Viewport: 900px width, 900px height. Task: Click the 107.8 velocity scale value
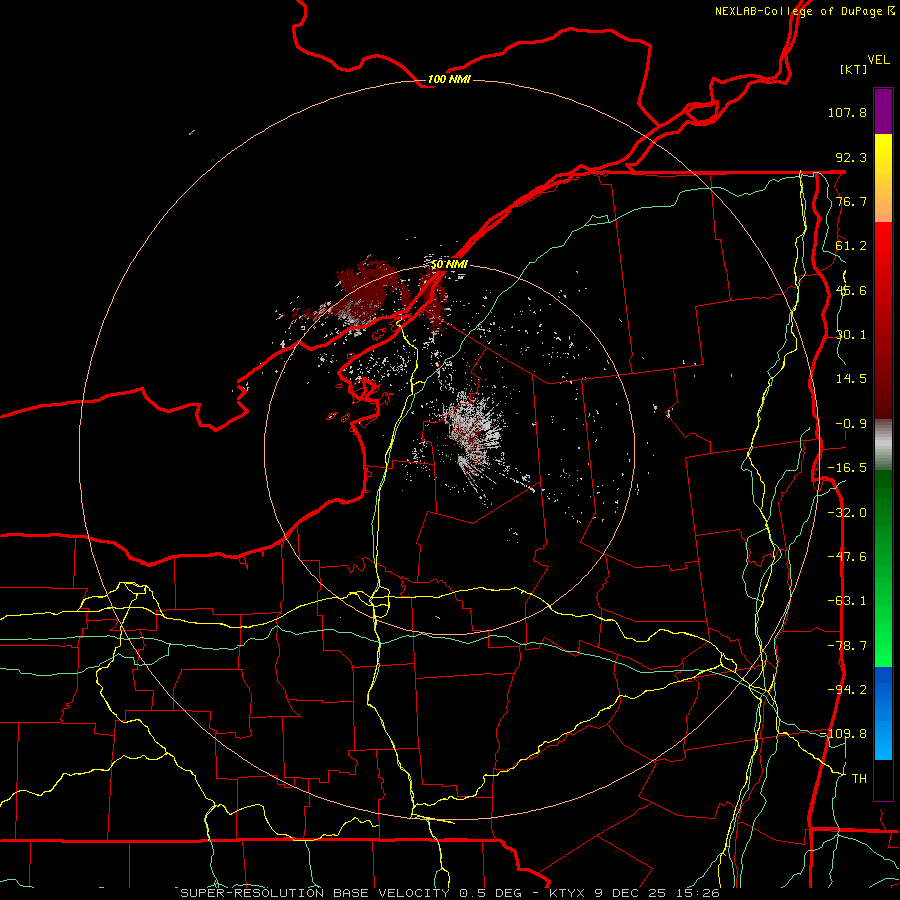(x=847, y=112)
